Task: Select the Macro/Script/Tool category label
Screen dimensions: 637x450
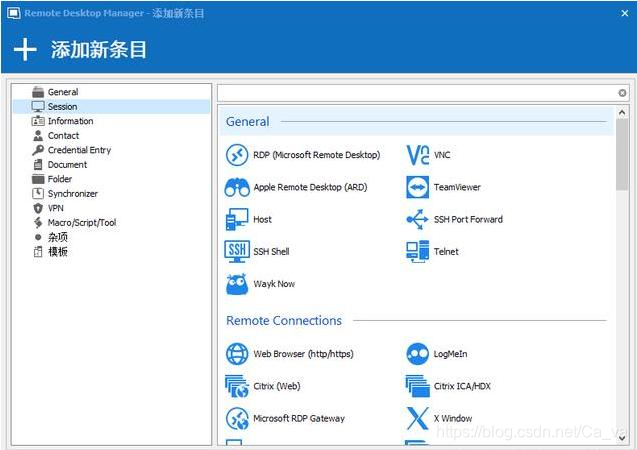Action: 82,223
